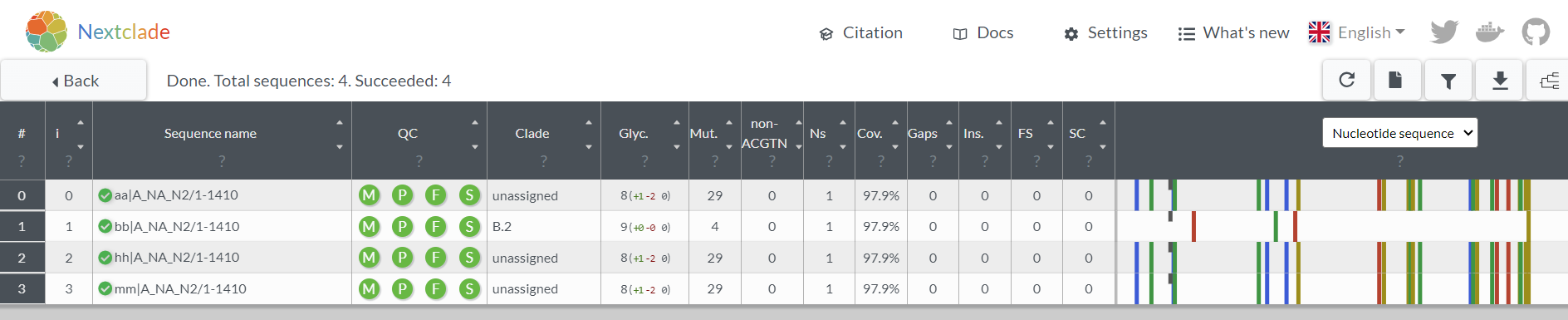This screenshot has width=1568, height=320.
Task: Open the Nucleotide sequence view dropdown
Action: pos(1399,133)
